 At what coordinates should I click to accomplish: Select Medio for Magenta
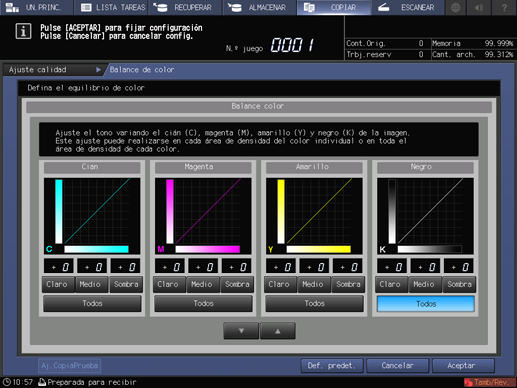[203, 284]
